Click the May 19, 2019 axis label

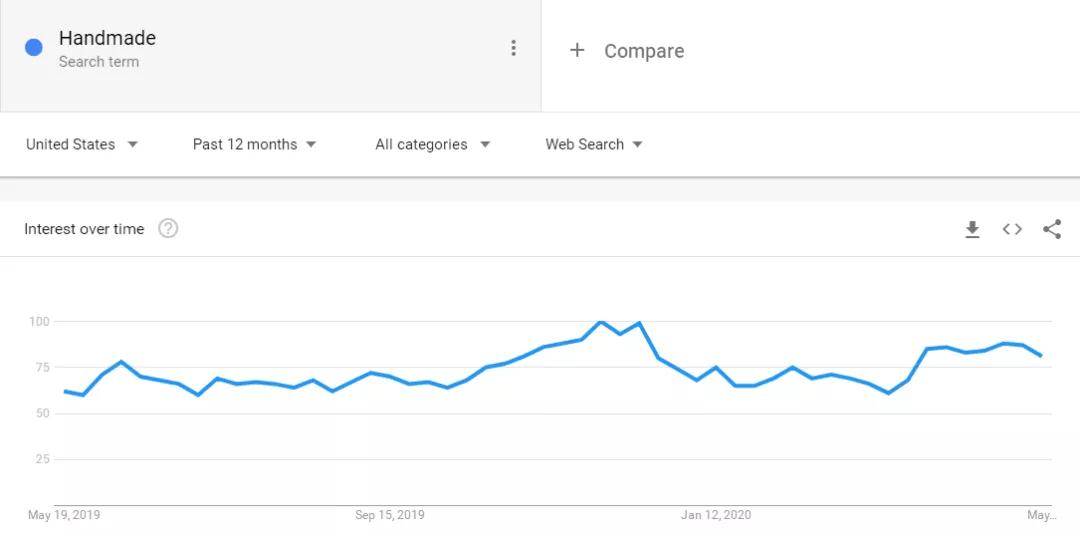(64, 515)
